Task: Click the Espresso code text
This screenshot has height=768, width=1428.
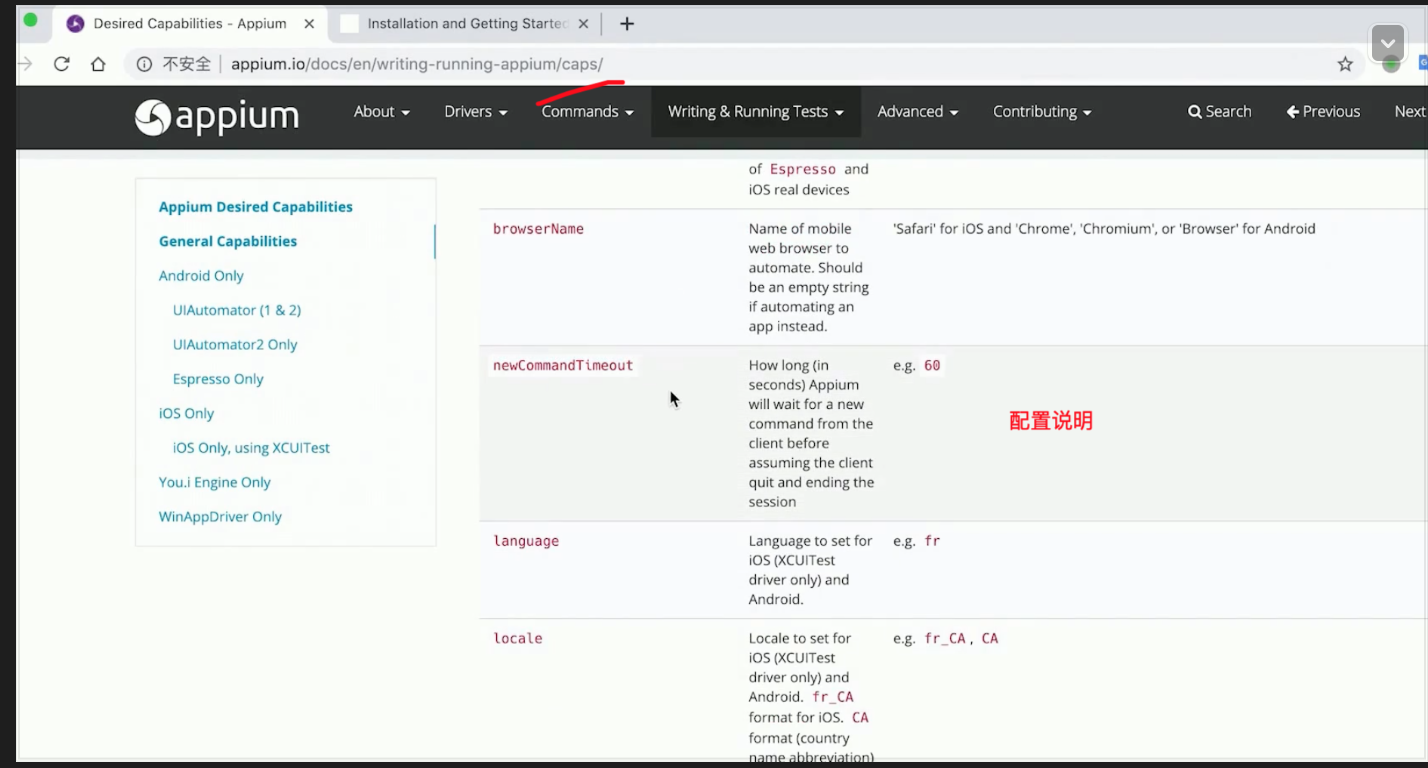Action: pos(802,170)
